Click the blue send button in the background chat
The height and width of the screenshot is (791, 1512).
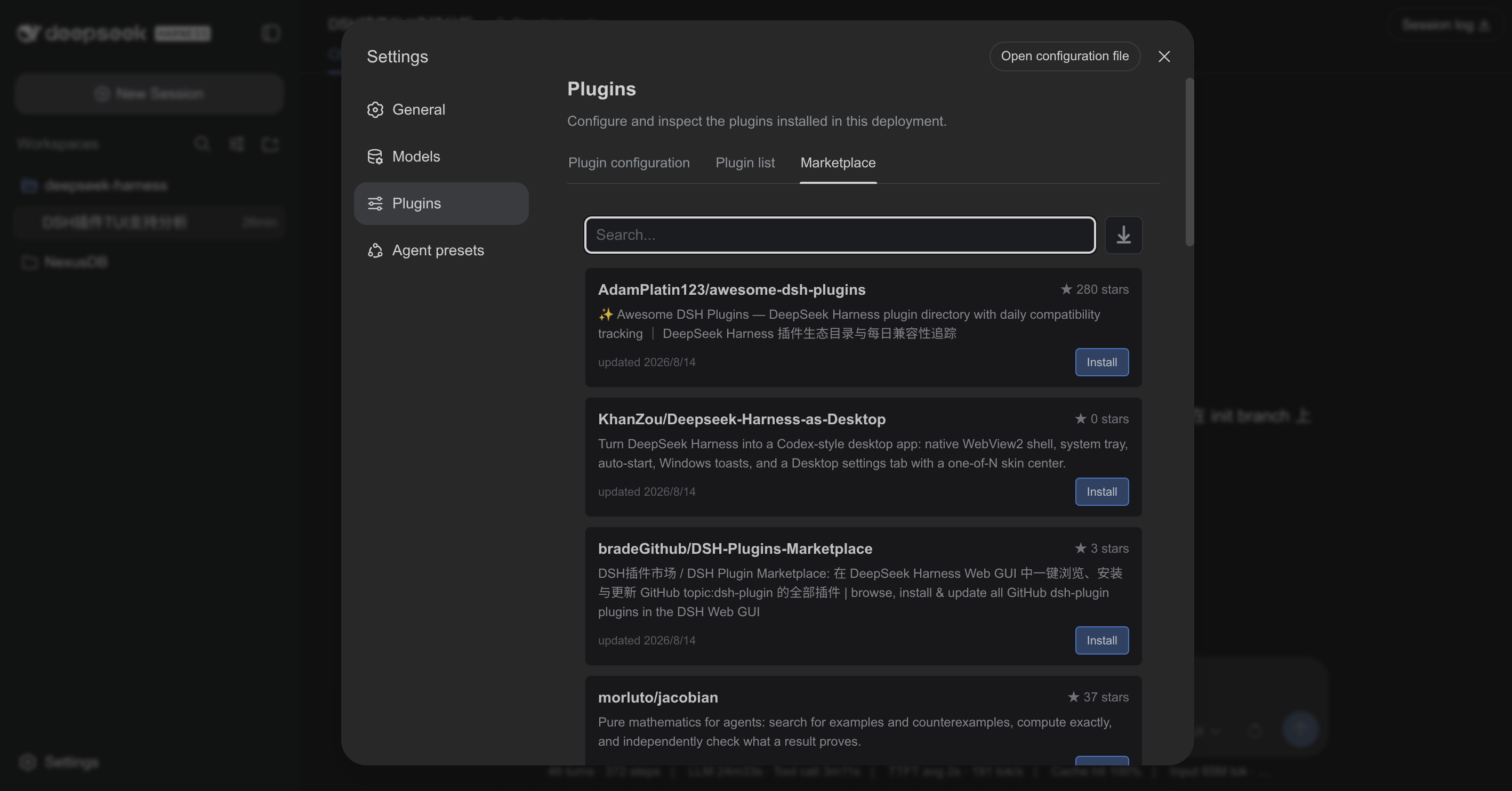pyautogui.click(x=1300, y=729)
